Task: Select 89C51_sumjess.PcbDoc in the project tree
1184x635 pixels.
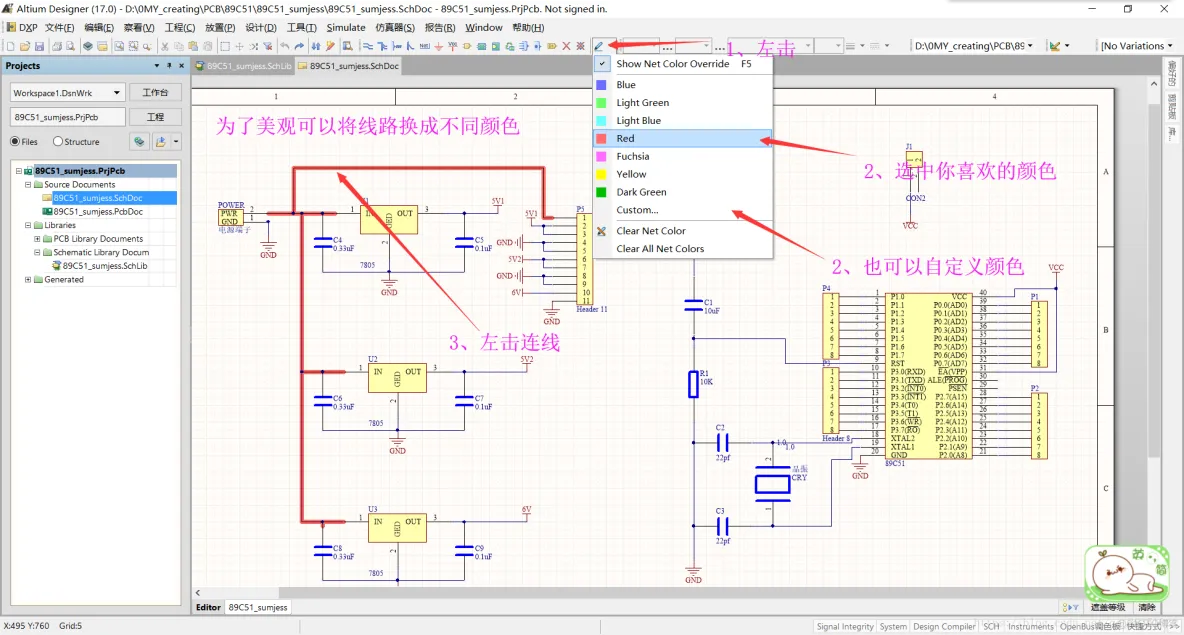Action: [97, 211]
